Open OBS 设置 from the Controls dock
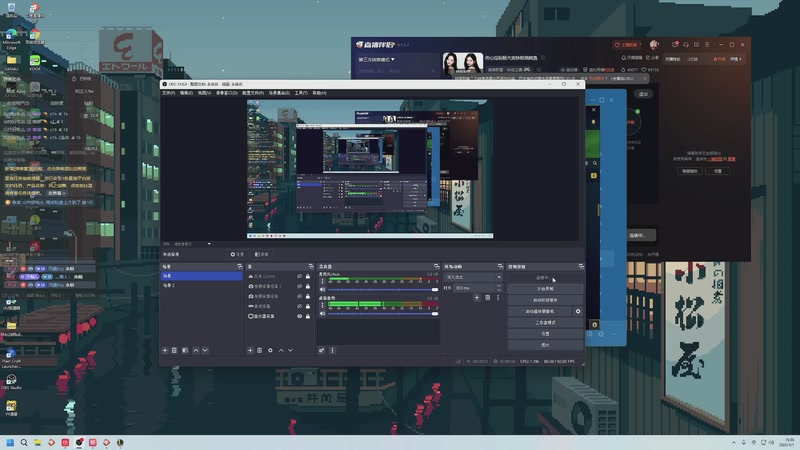 (545, 334)
